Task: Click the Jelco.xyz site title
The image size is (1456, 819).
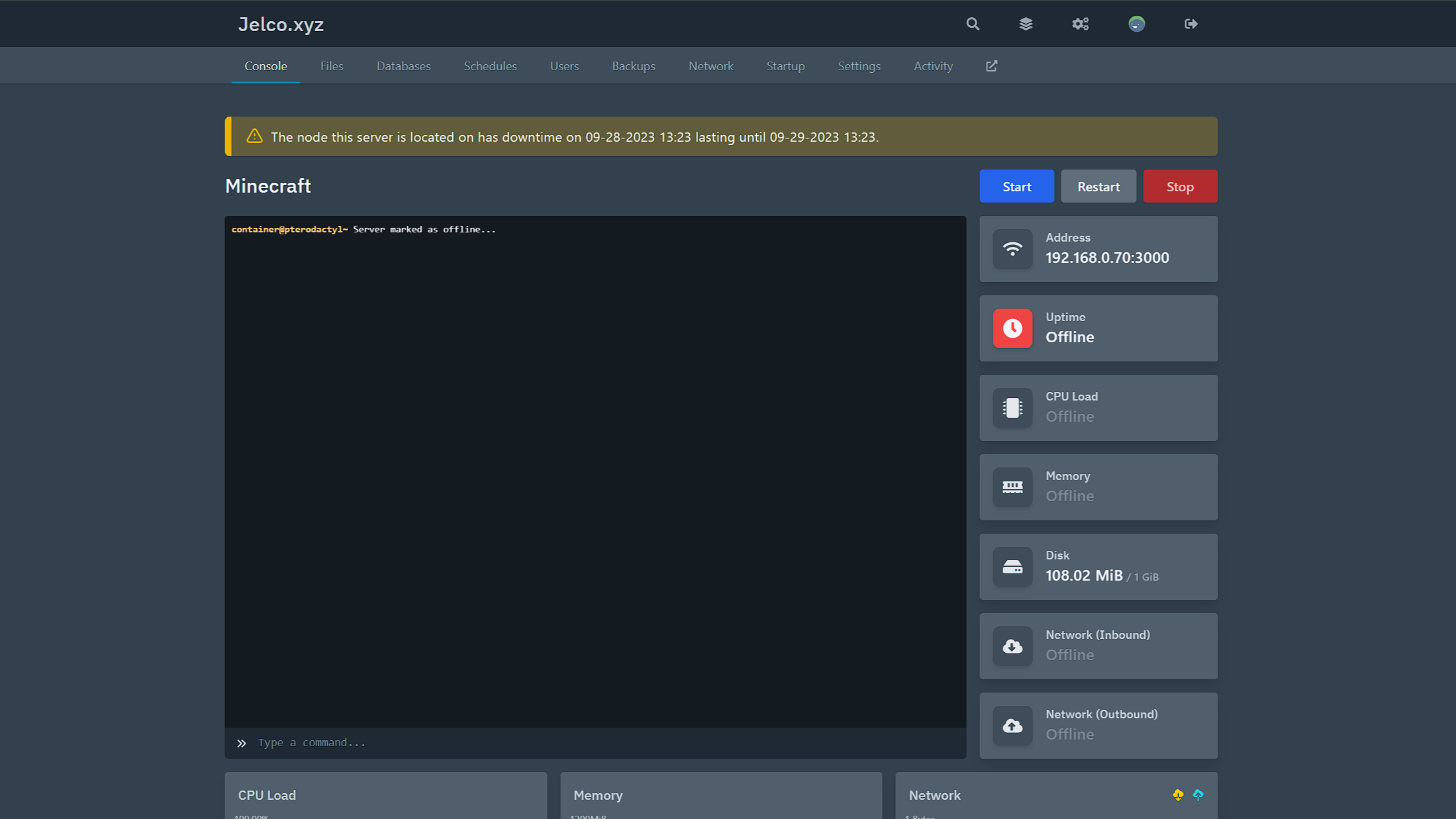Action: point(281,24)
